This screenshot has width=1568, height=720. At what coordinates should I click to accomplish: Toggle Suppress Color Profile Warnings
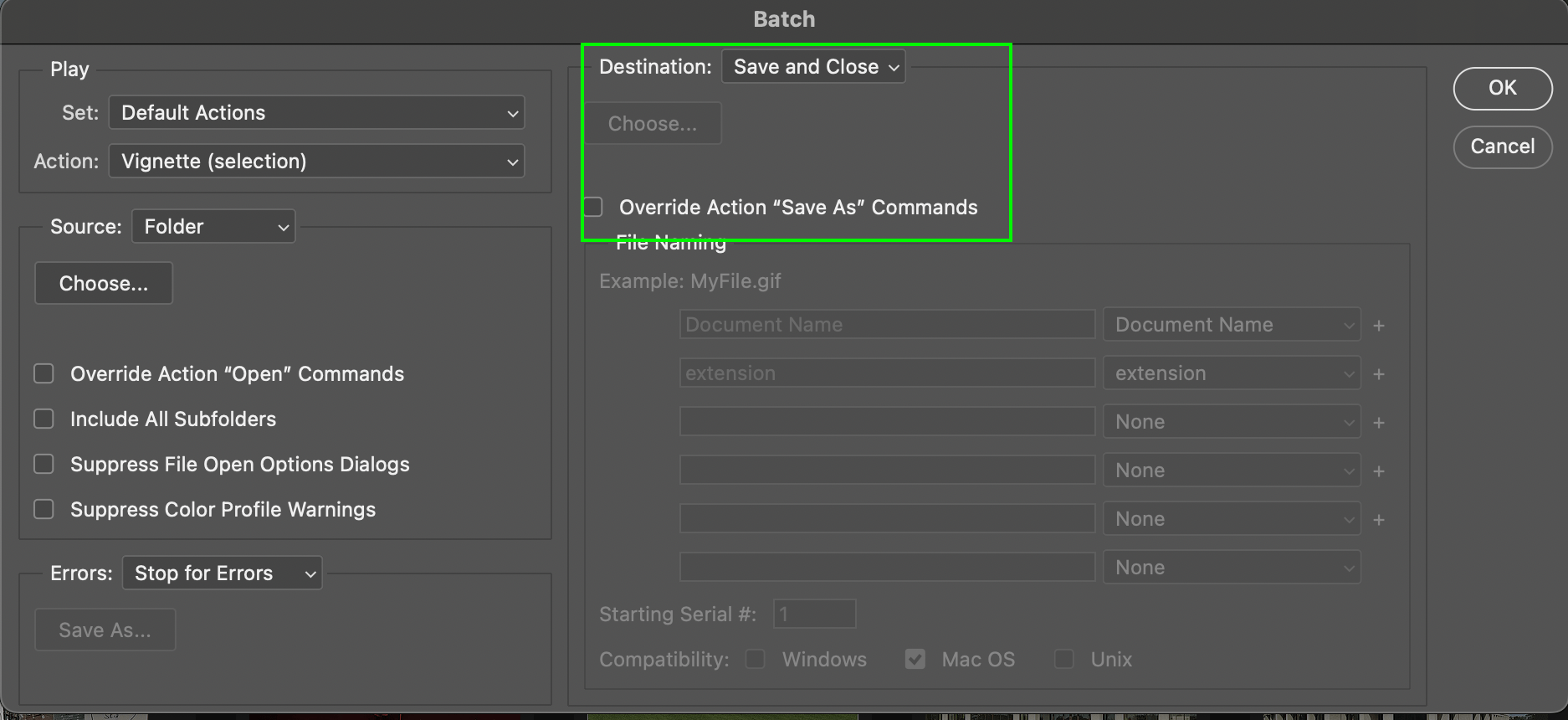[x=44, y=509]
